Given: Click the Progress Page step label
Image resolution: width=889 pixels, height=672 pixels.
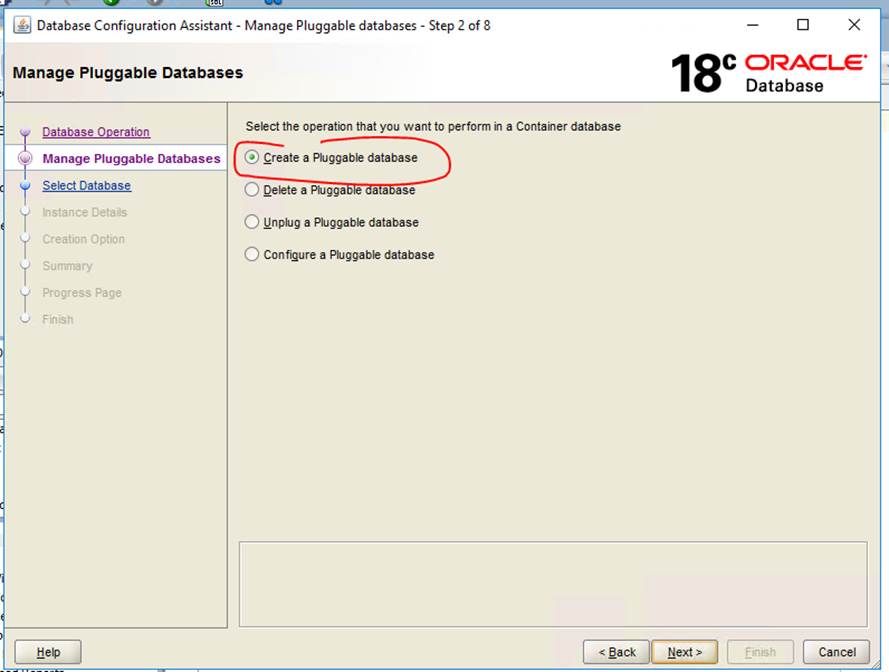Looking at the screenshot, I should point(82,293).
